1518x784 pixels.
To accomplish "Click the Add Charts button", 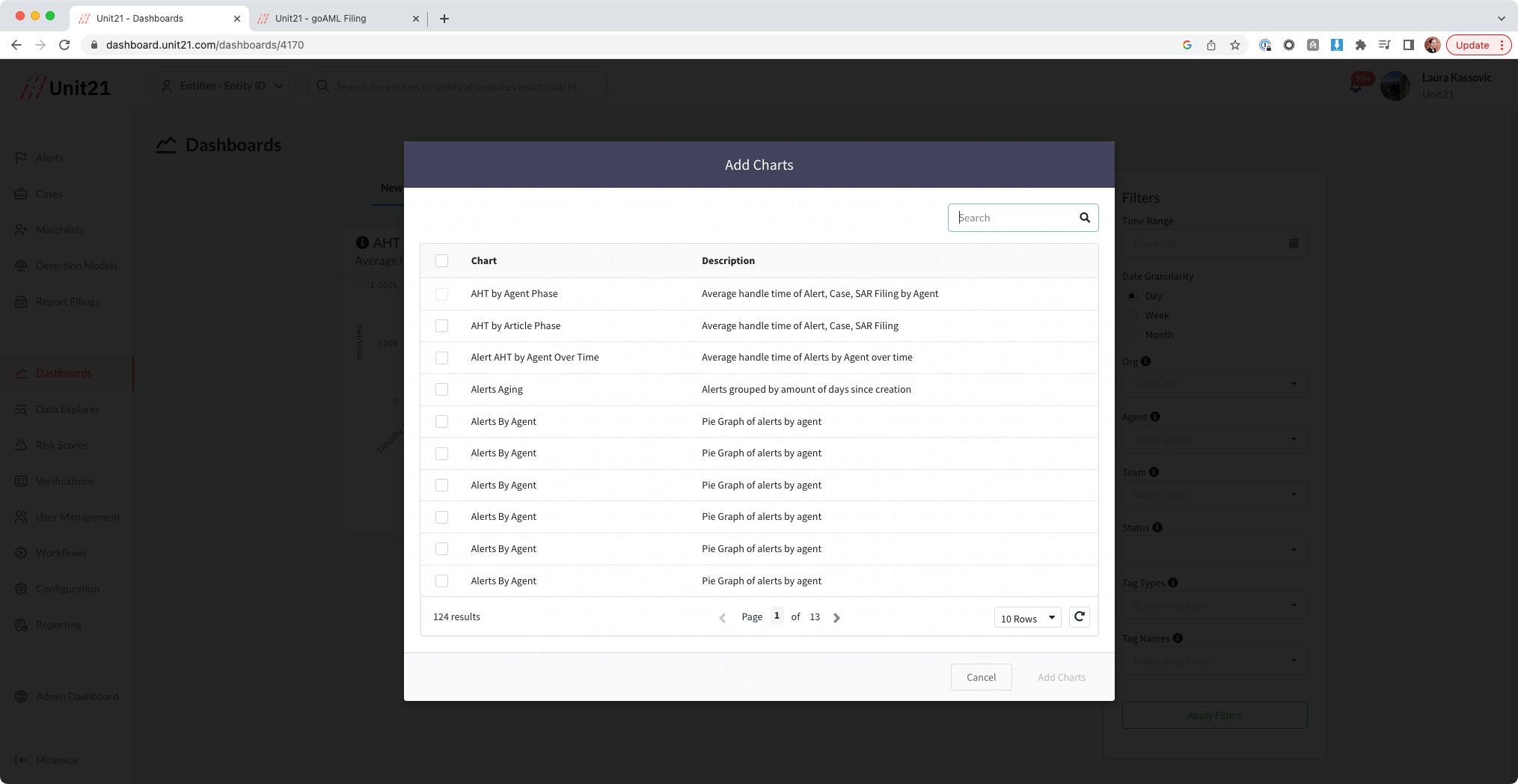I will (1061, 677).
